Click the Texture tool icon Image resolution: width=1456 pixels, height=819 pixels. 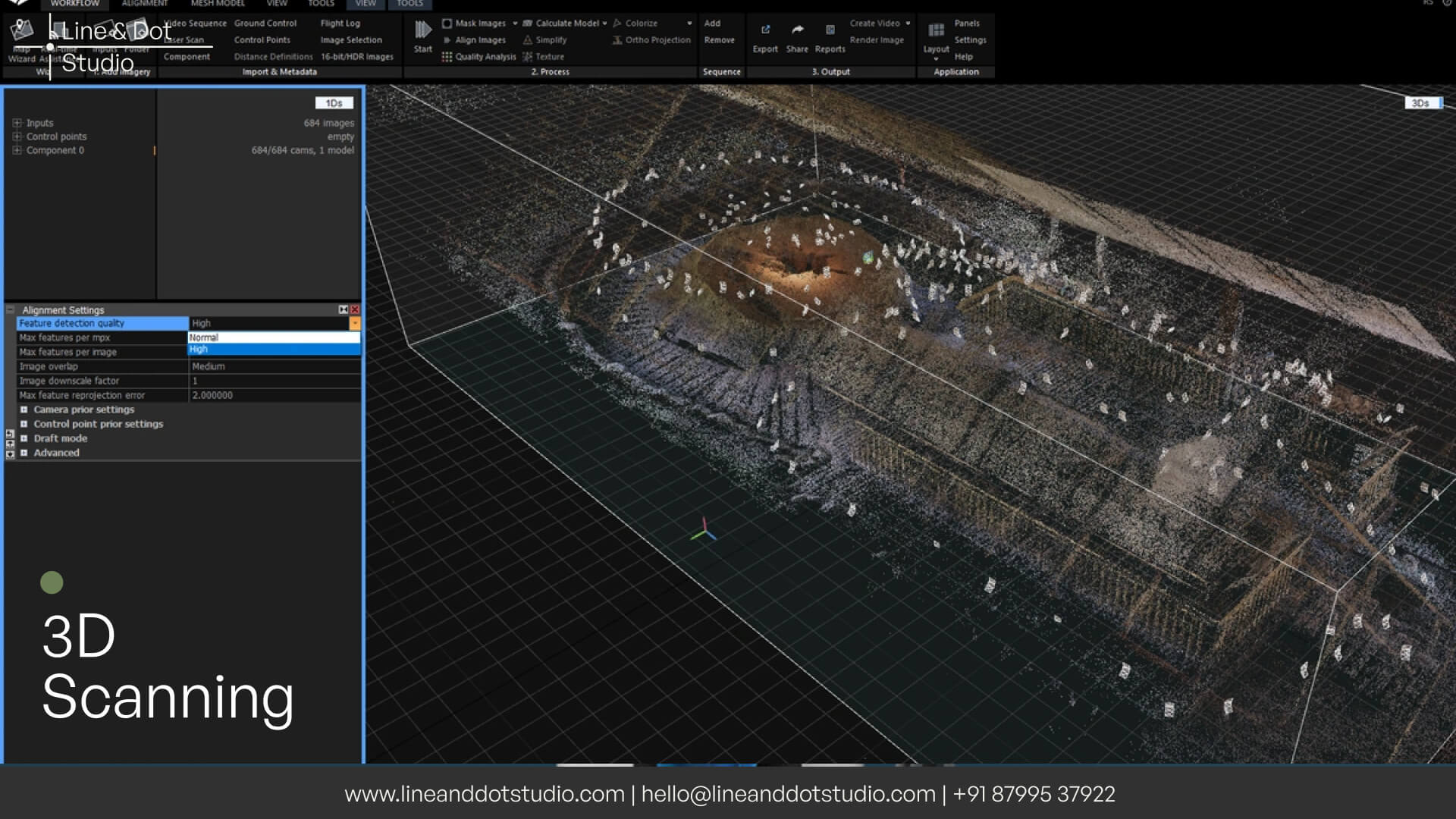527,57
